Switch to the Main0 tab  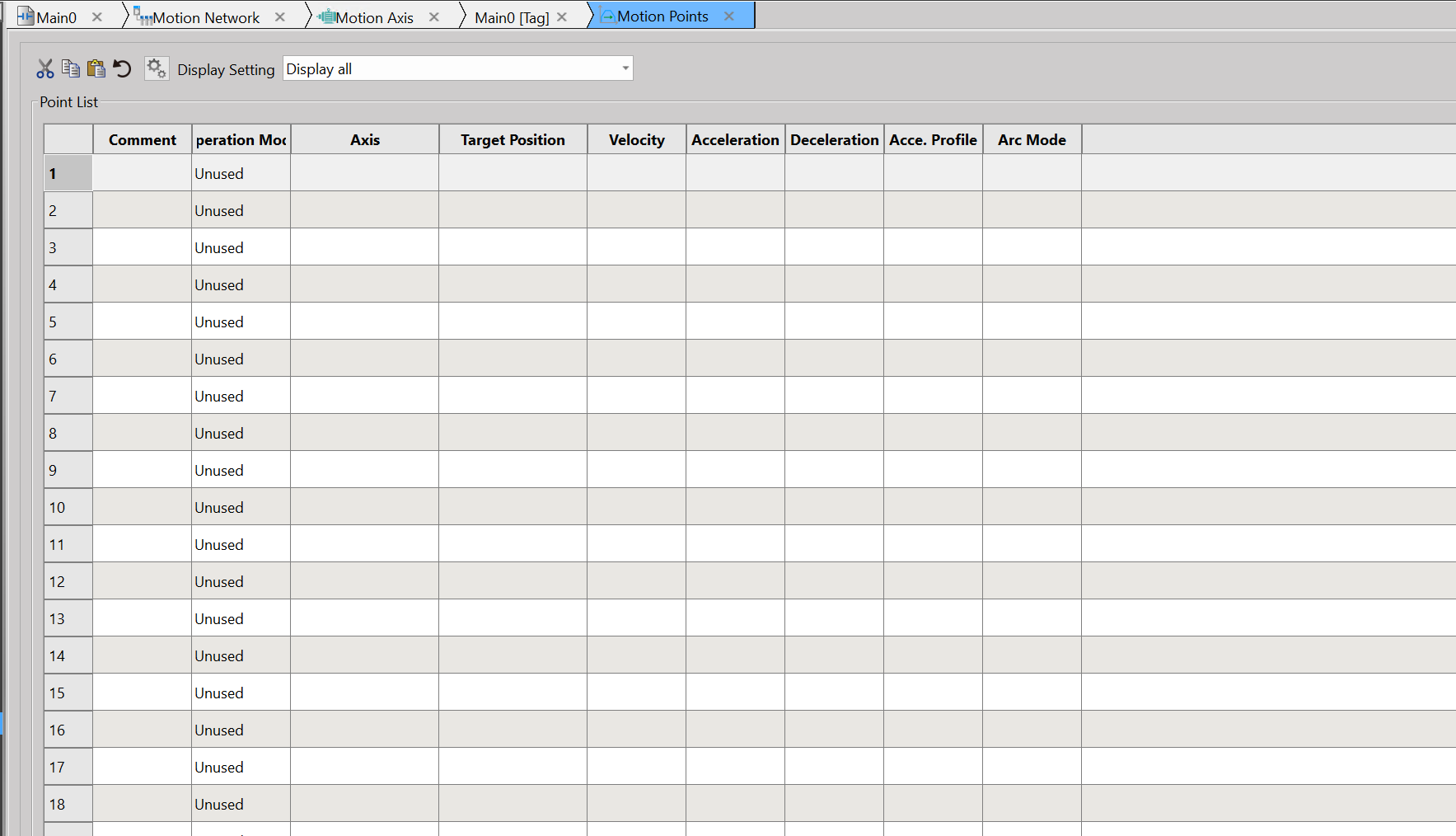(56, 17)
